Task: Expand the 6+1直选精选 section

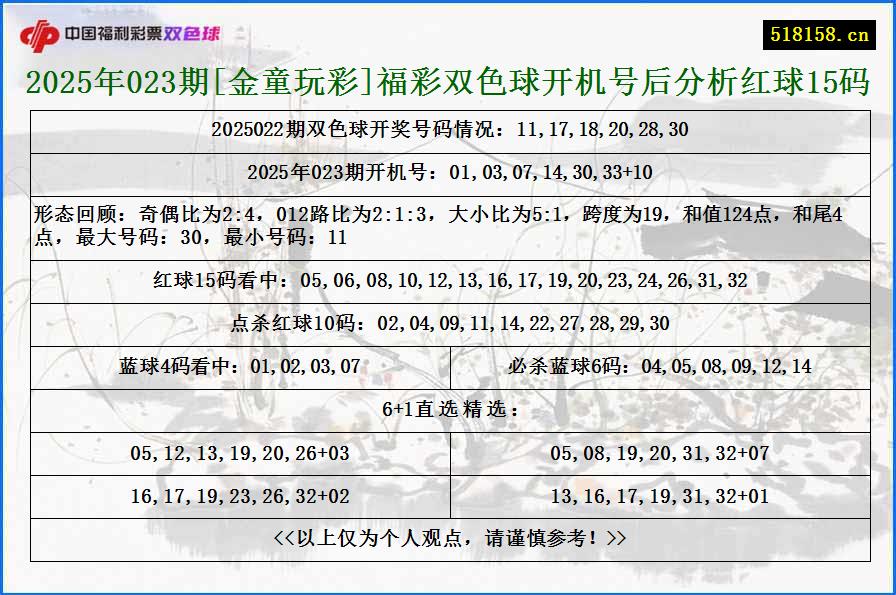Action: tap(448, 408)
